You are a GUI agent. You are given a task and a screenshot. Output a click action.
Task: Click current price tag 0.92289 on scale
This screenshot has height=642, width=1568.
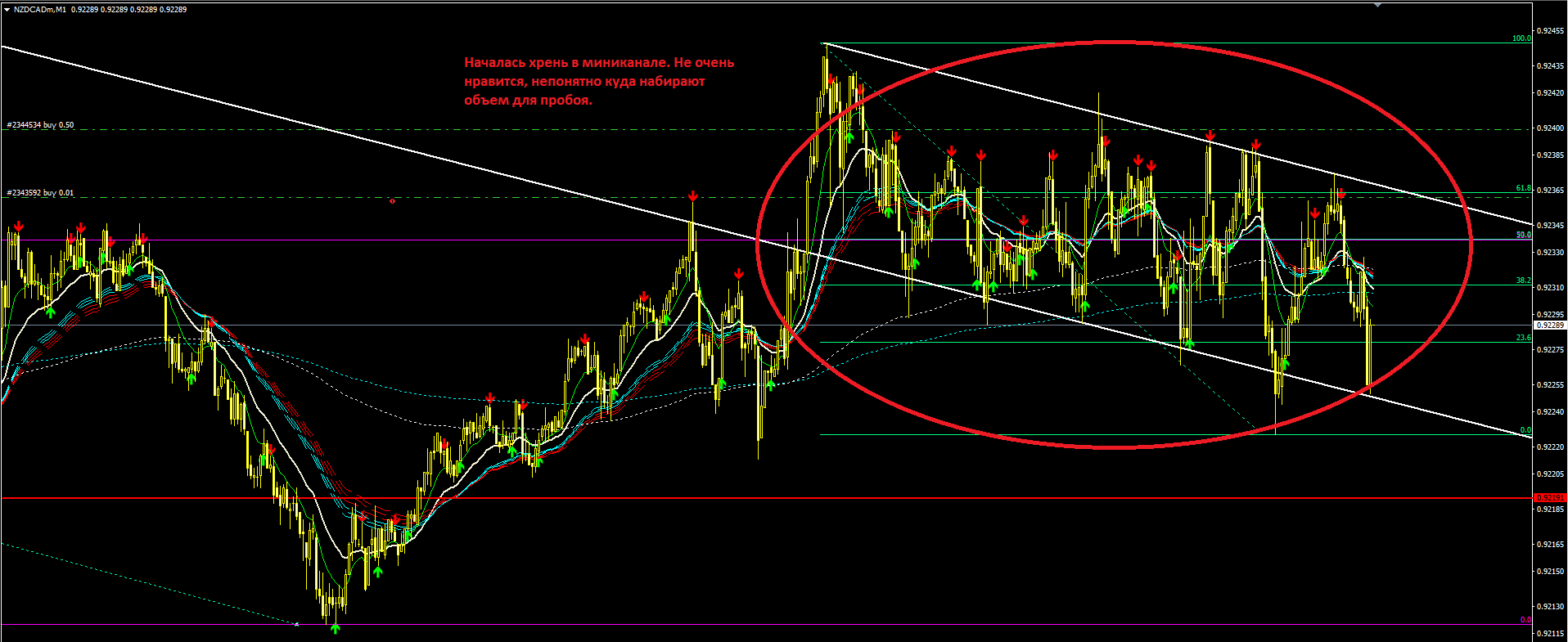(1549, 325)
